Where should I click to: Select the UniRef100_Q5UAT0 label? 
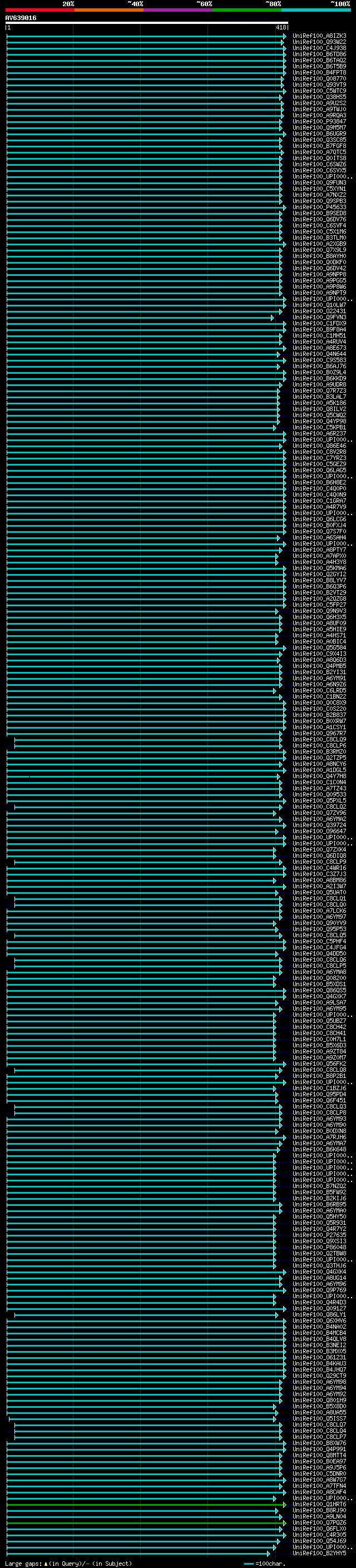[319, 892]
